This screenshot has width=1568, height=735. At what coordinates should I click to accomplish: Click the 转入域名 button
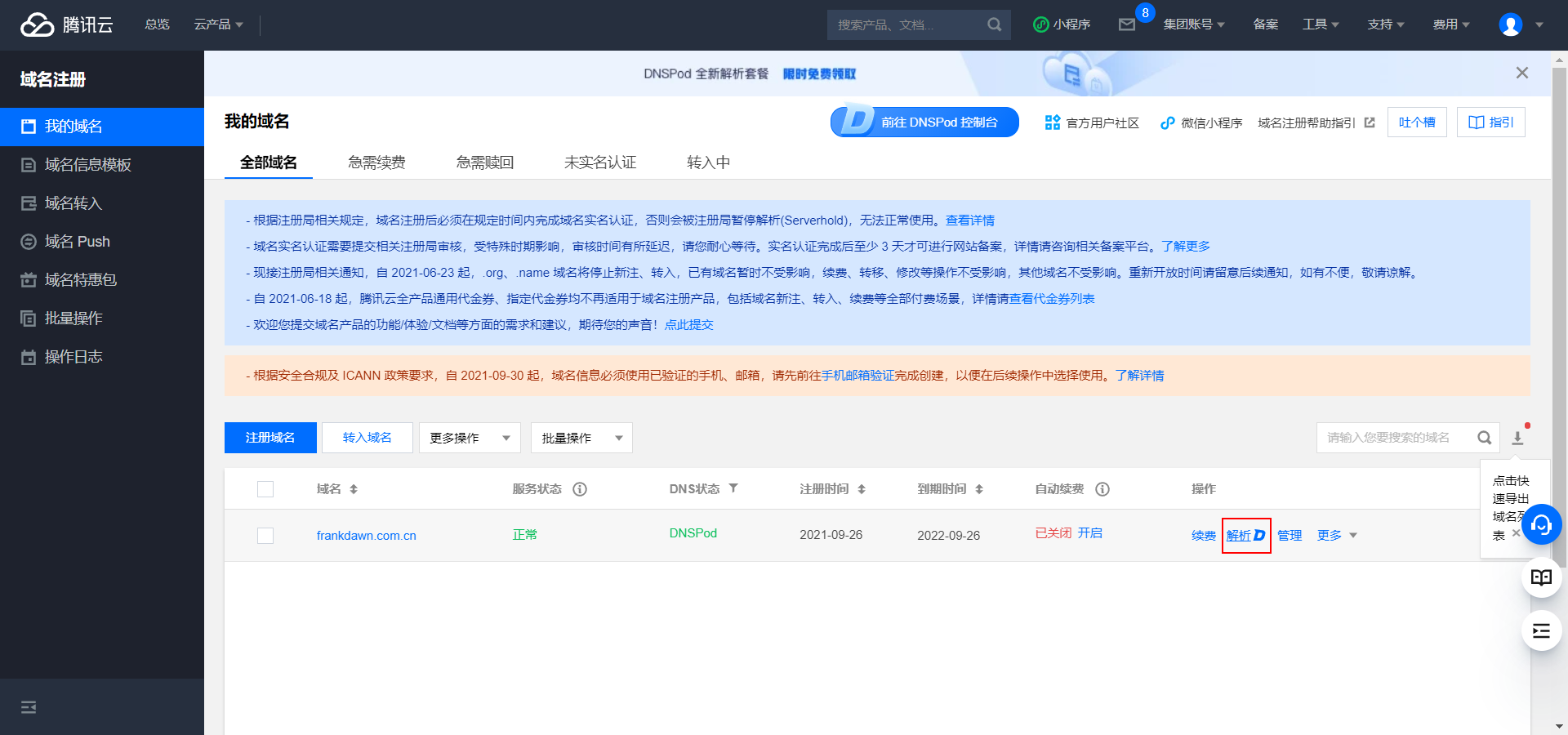pos(367,438)
